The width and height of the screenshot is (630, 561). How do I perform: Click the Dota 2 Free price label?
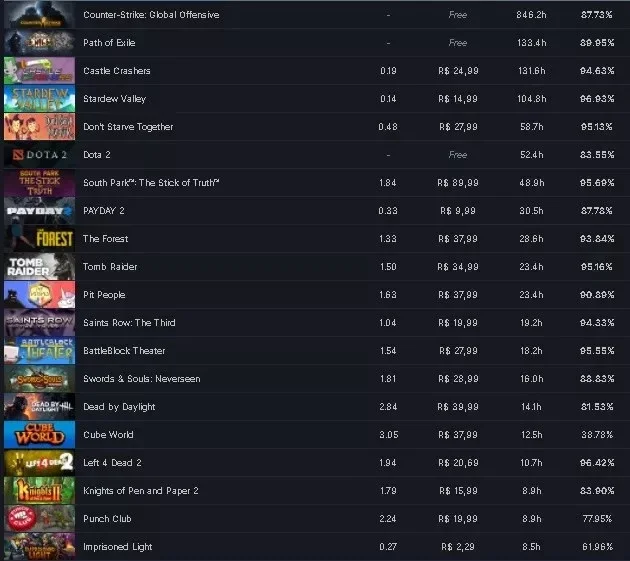click(458, 155)
